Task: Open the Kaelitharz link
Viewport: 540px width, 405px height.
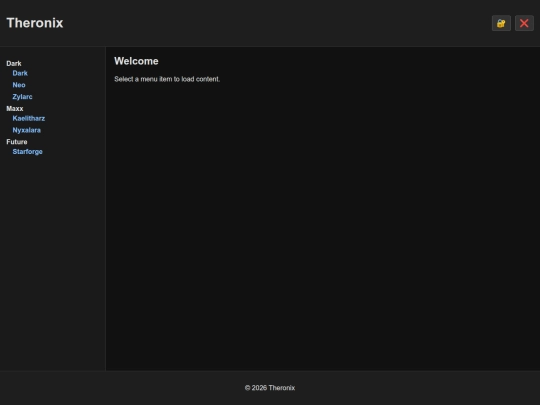Action: tap(29, 118)
